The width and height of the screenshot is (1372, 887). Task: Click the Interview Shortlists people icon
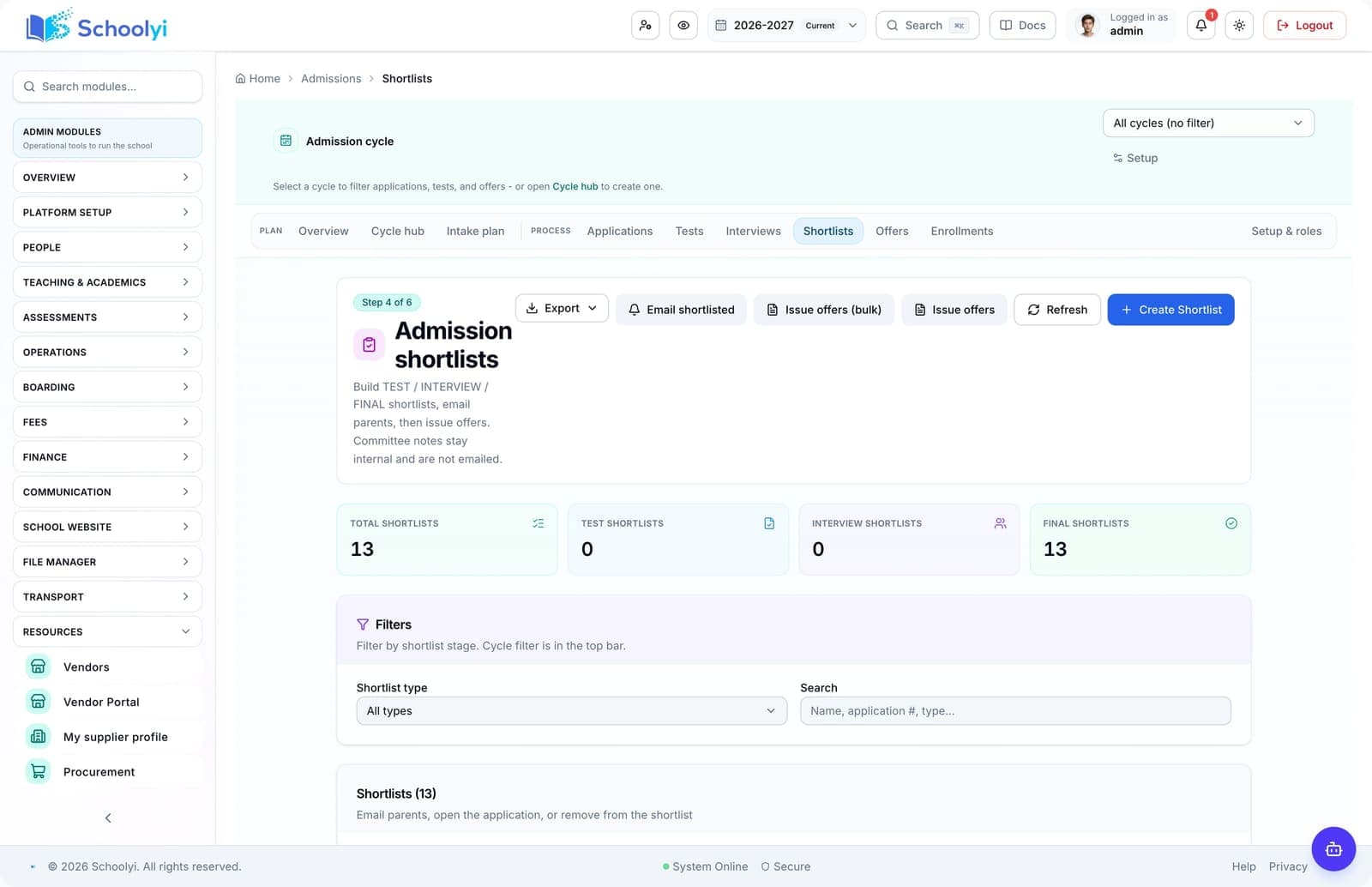pyautogui.click(x=1000, y=523)
